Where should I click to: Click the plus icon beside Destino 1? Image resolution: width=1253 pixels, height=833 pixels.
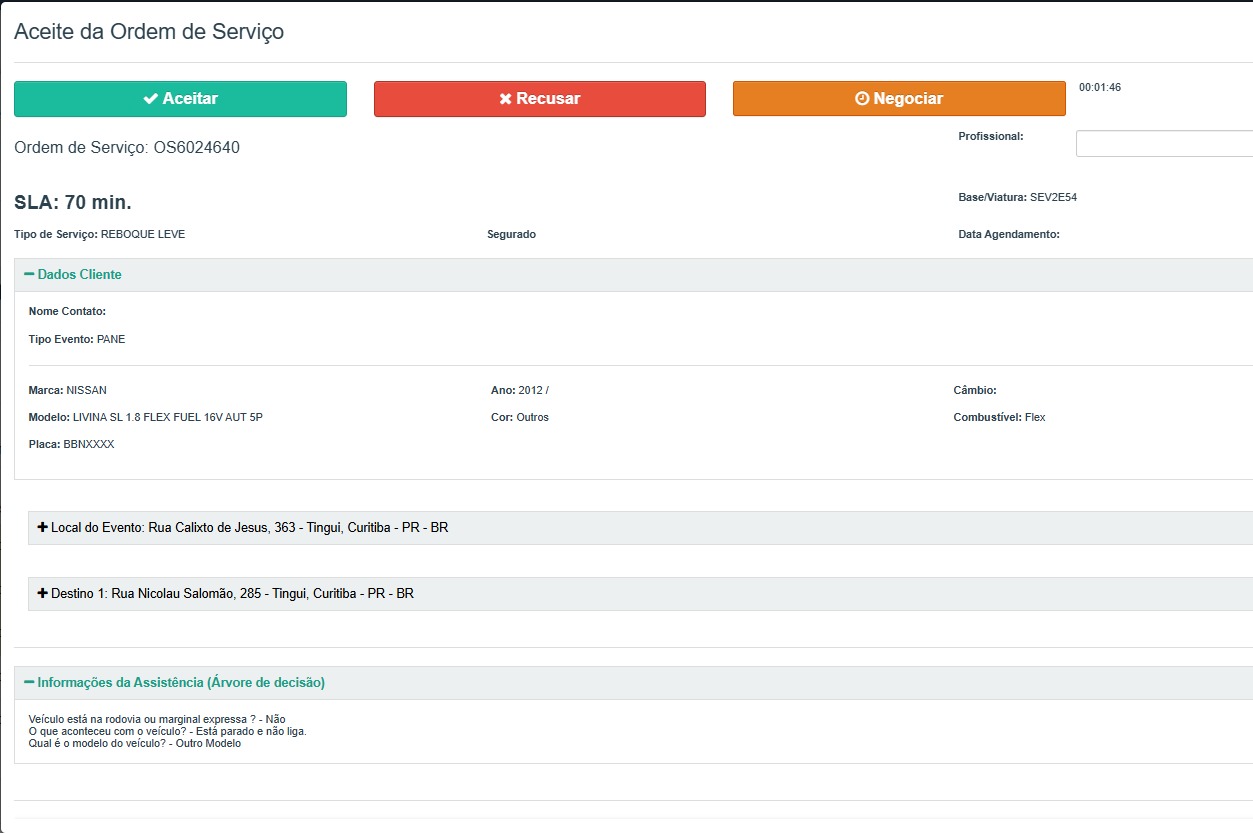pyautogui.click(x=42, y=593)
